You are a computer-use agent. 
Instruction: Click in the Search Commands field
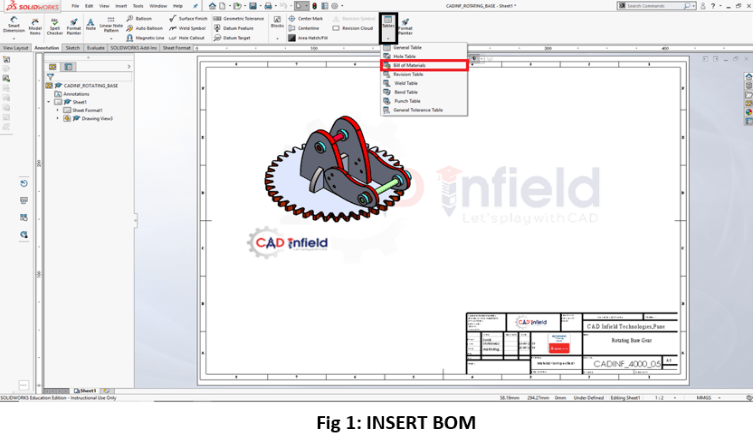pos(655,6)
